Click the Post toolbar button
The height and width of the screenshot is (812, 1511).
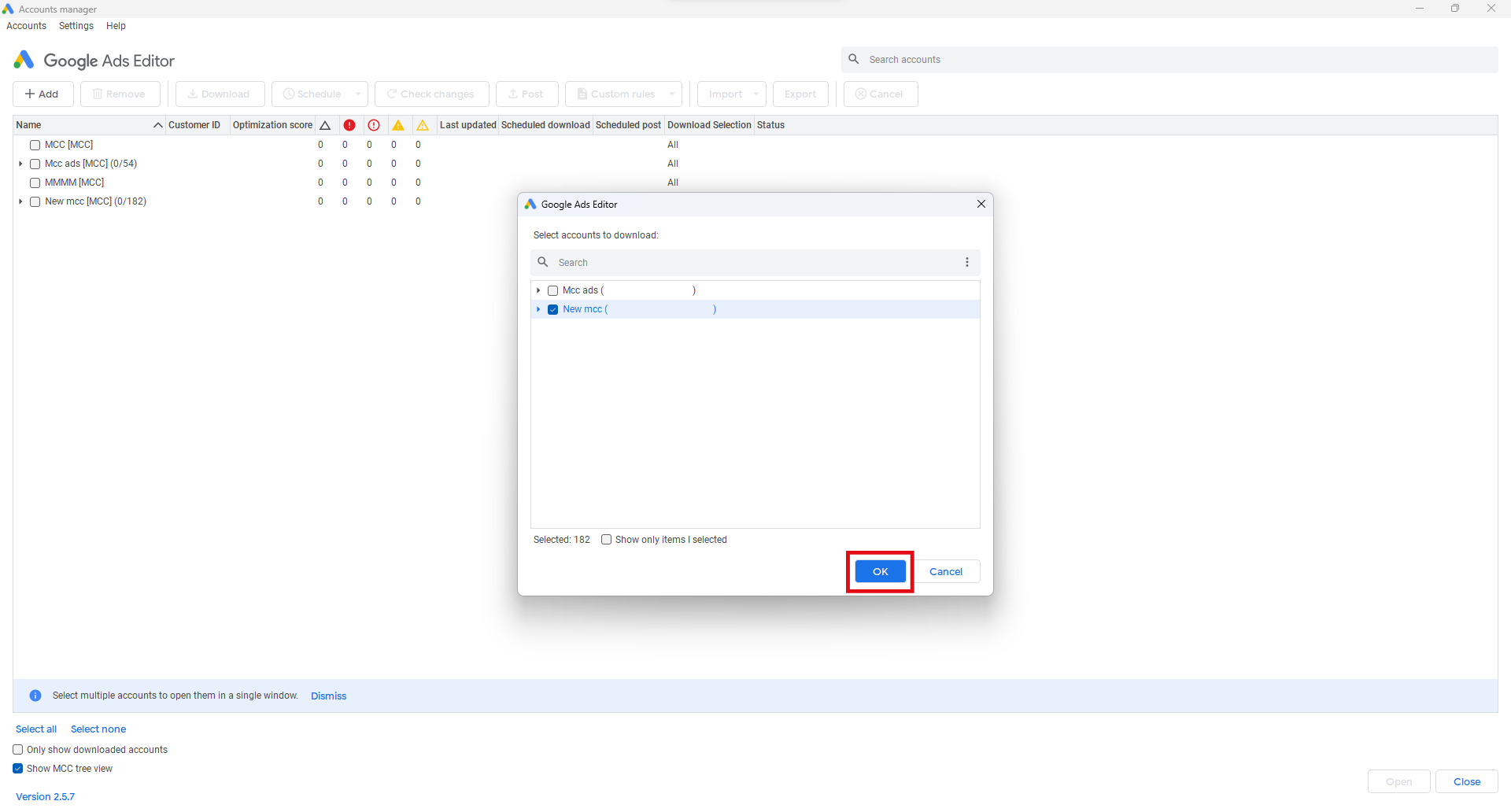pos(527,94)
